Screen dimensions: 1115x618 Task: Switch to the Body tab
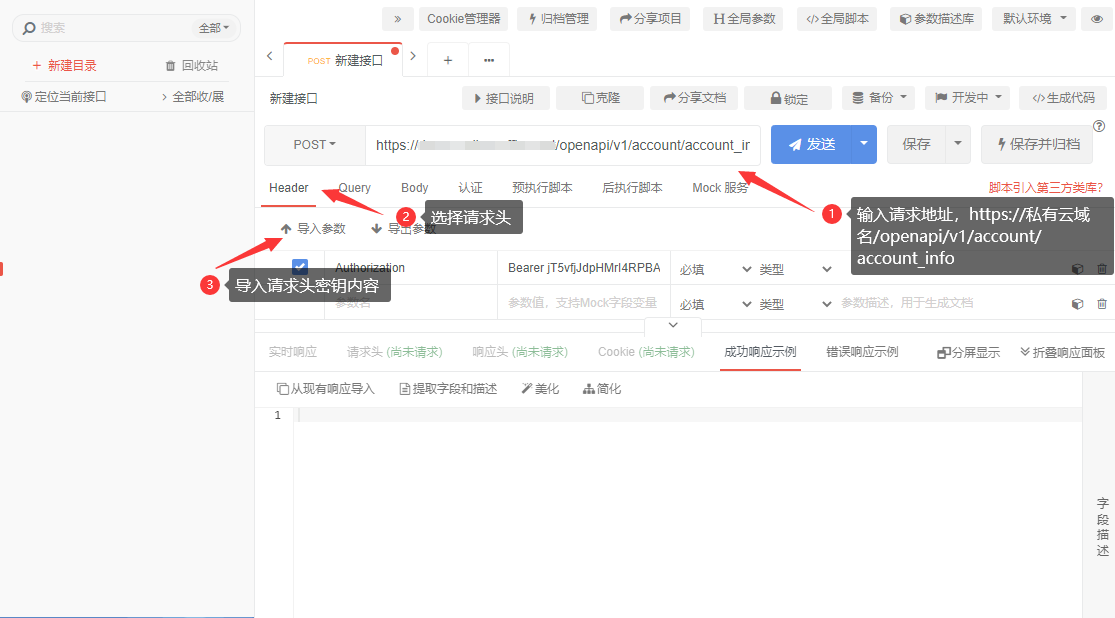coord(414,188)
